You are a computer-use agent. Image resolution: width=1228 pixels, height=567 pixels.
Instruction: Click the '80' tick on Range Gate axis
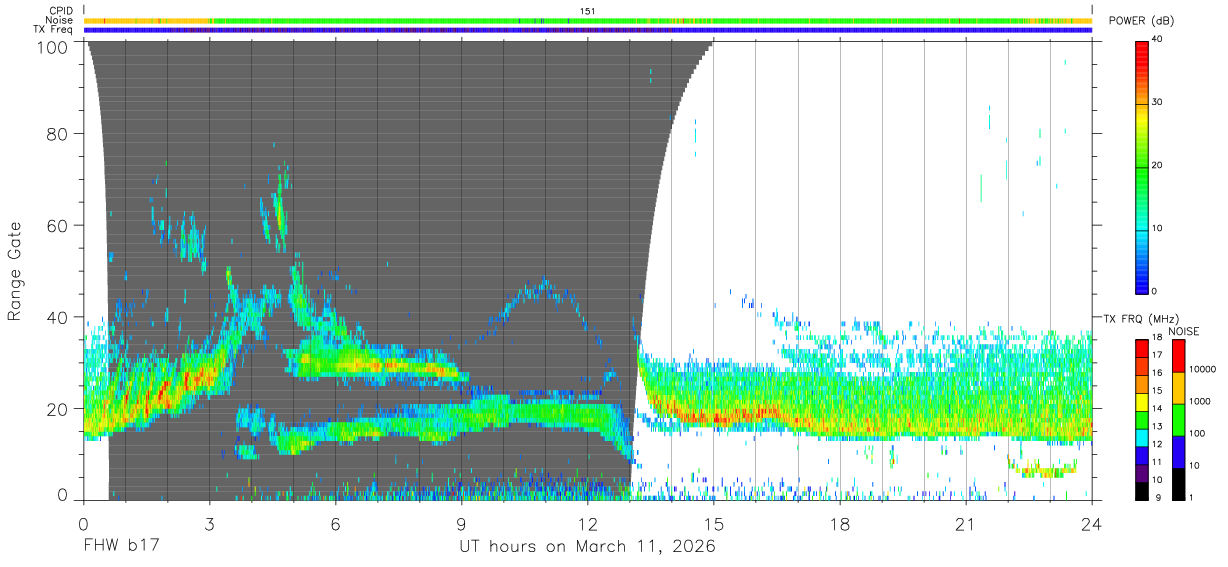[59, 133]
